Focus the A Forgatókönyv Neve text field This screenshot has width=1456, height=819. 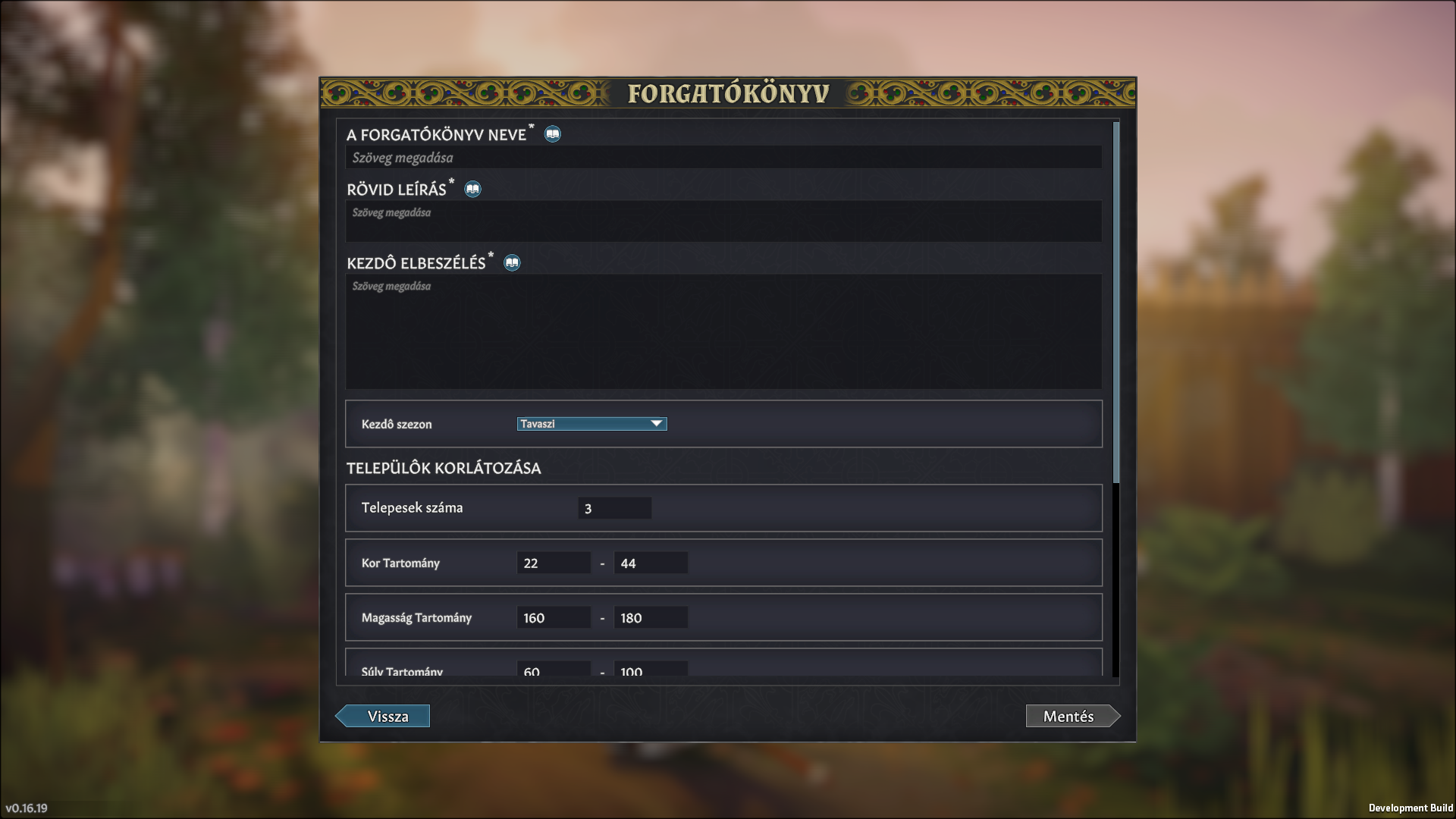(723, 158)
